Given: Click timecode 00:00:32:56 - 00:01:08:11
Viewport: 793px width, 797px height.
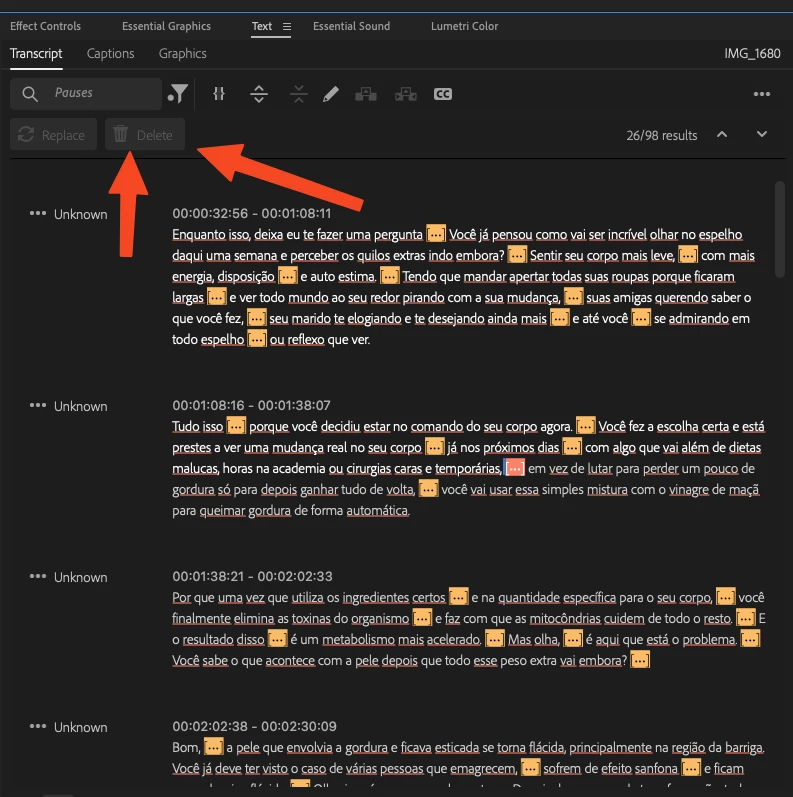Looking at the screenshot, I should 252,213.
